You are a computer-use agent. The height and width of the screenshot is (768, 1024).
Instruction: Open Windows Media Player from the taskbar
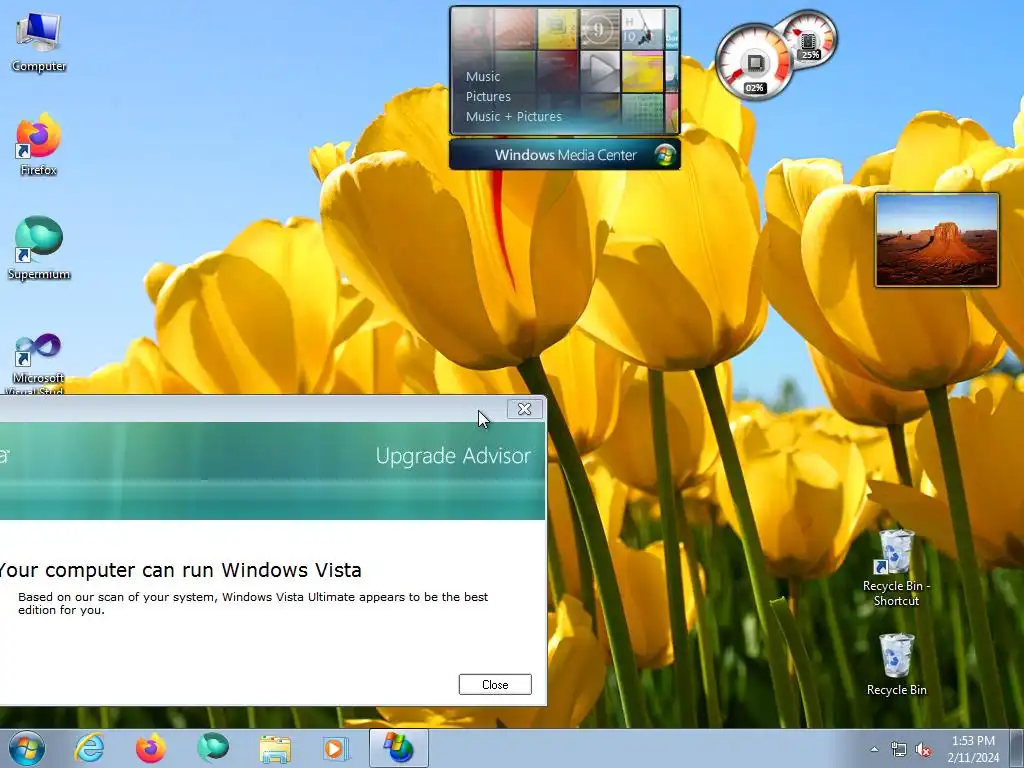tap(336, 748)
